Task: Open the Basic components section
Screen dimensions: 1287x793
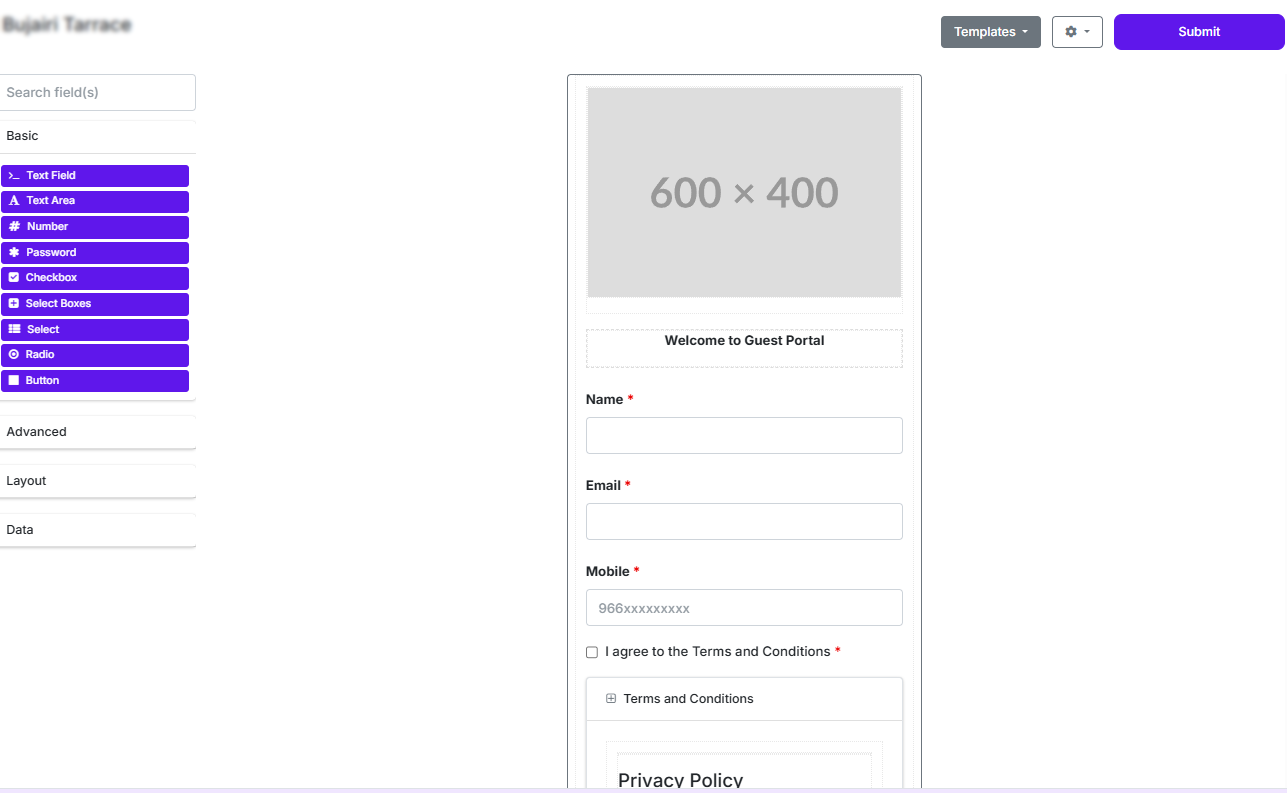Action: pyautogui.click(x=22, y=135)
